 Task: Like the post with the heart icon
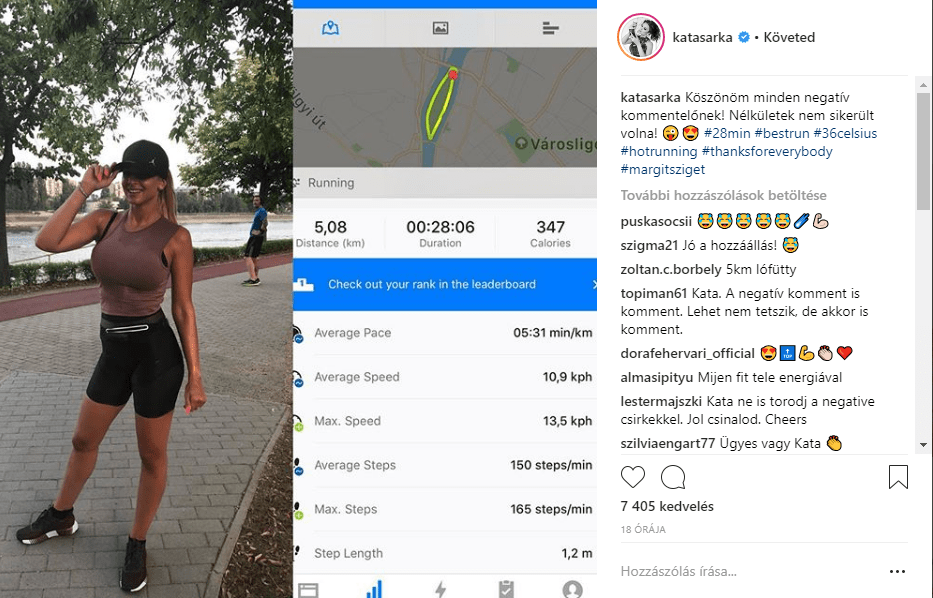click(x=633, y=477)
